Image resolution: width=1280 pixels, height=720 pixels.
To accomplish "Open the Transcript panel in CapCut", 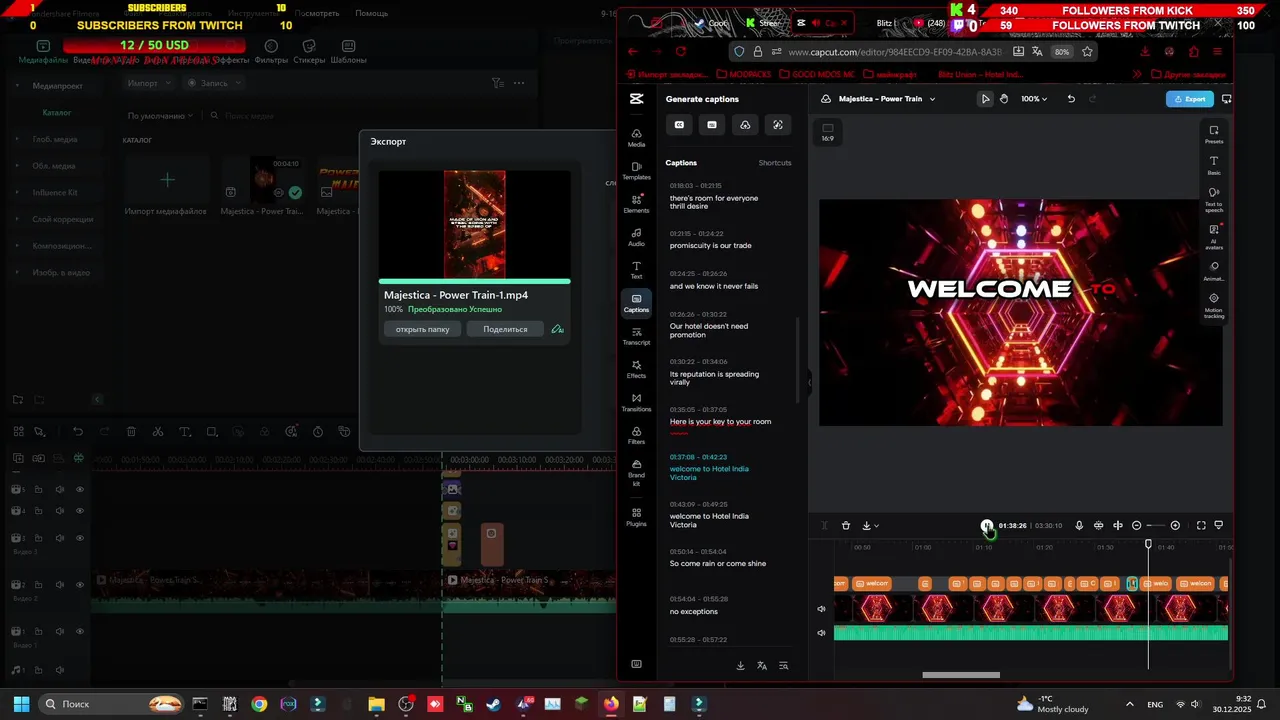I will point(636,336).
